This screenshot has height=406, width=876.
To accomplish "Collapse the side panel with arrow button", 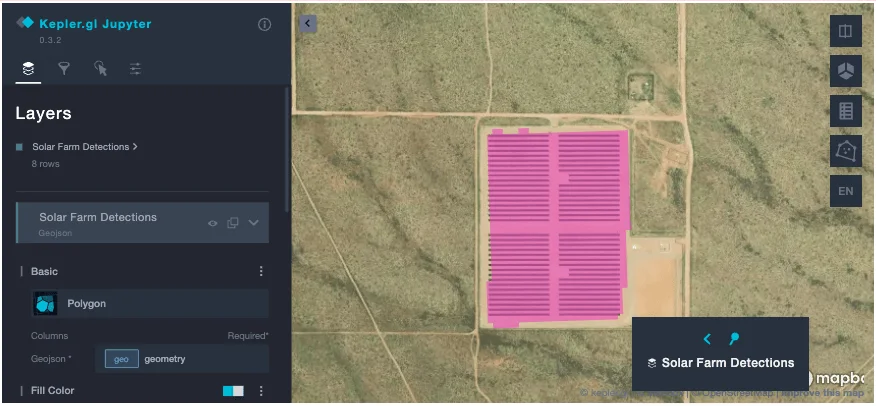I will point(308,23).
